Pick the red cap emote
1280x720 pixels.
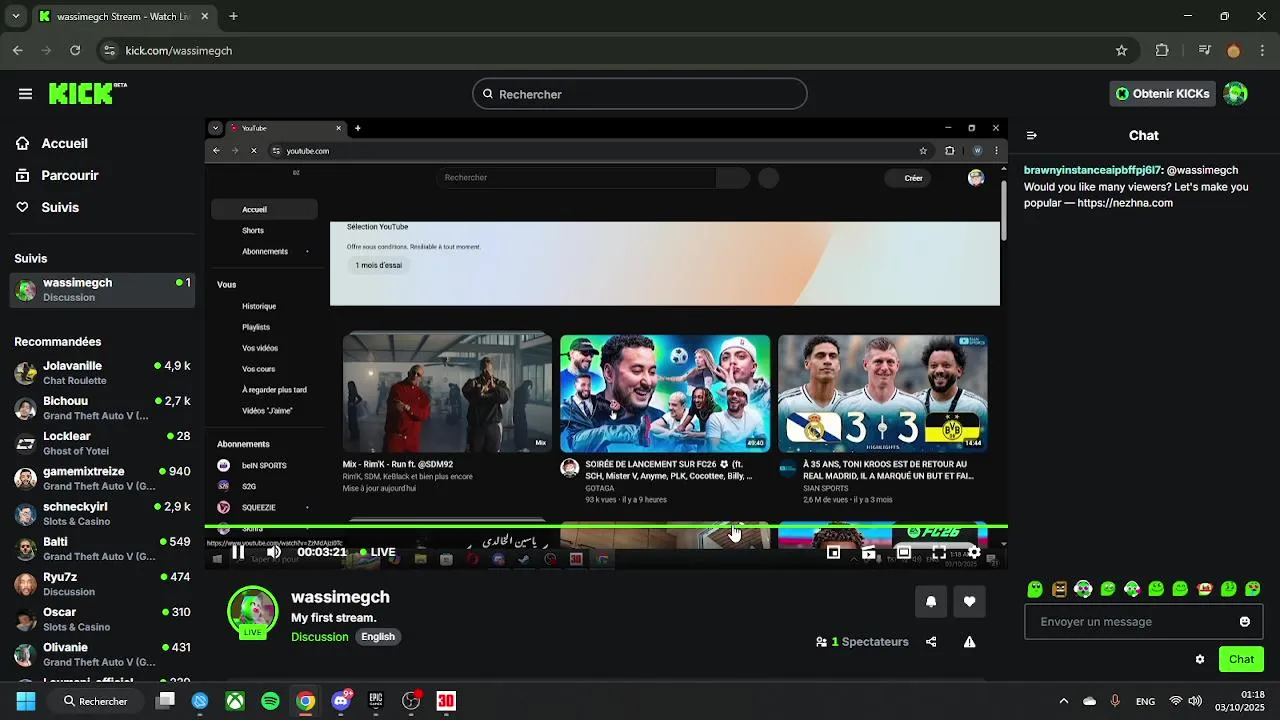[1204, 589]
